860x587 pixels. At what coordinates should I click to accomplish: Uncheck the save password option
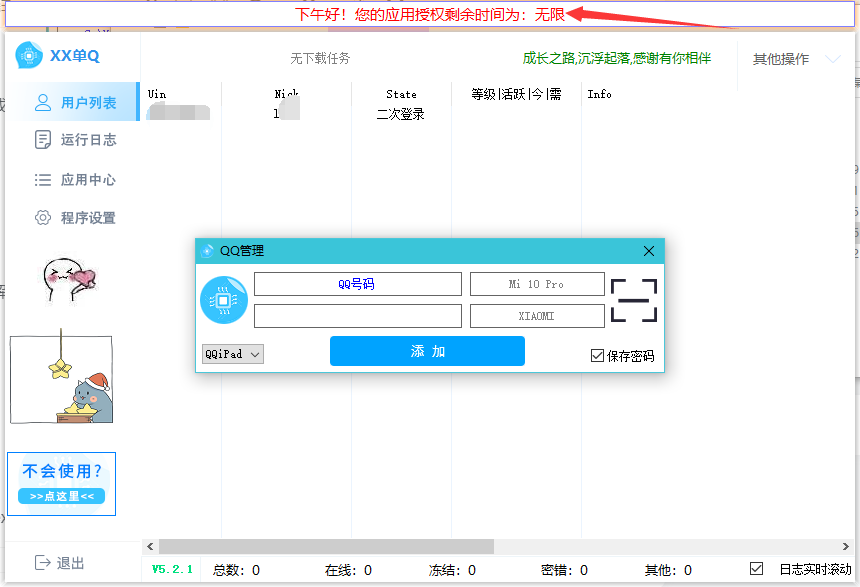595,355
